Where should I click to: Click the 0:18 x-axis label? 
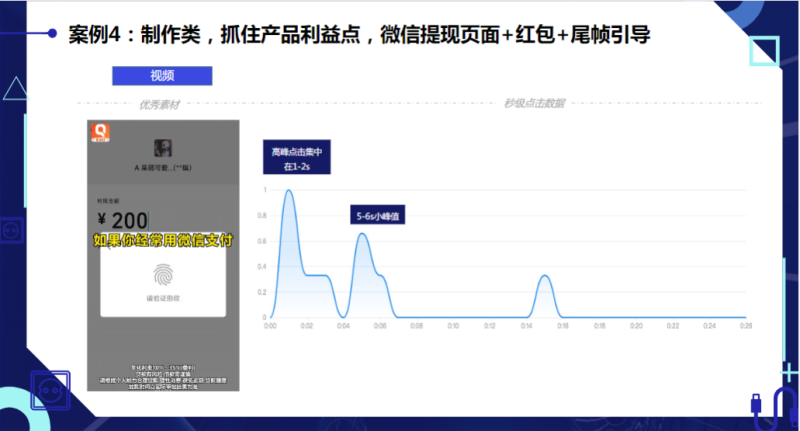coord(599,326)
